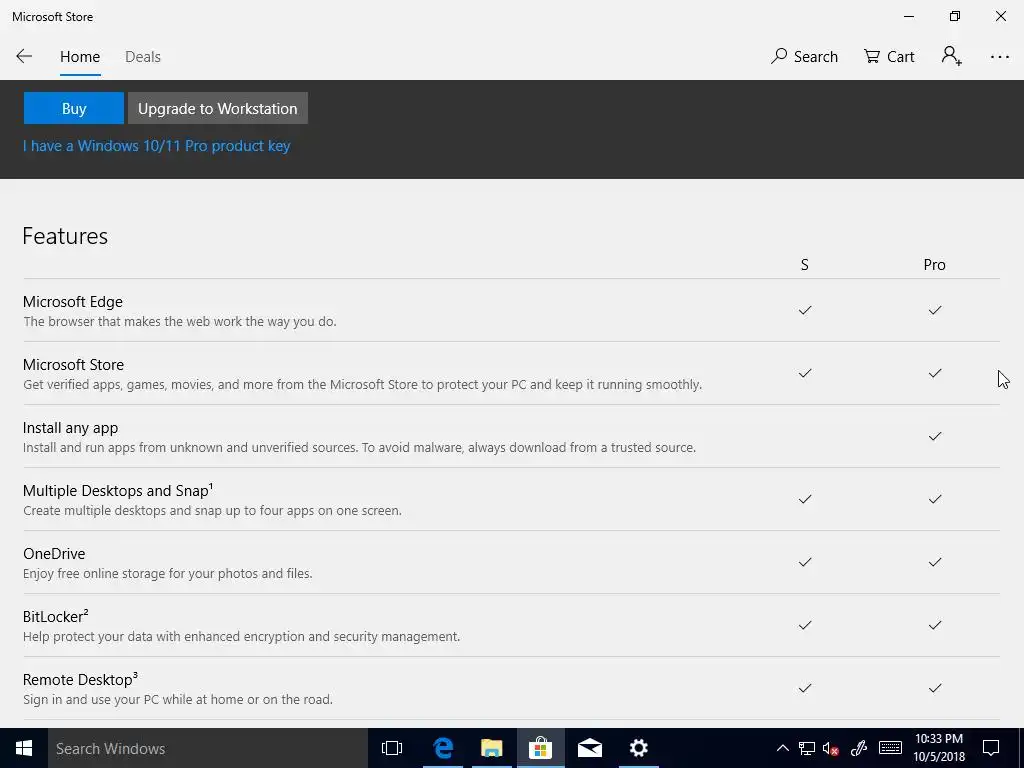
Task: Open Task View from taskbar
Action: (392, 748)
